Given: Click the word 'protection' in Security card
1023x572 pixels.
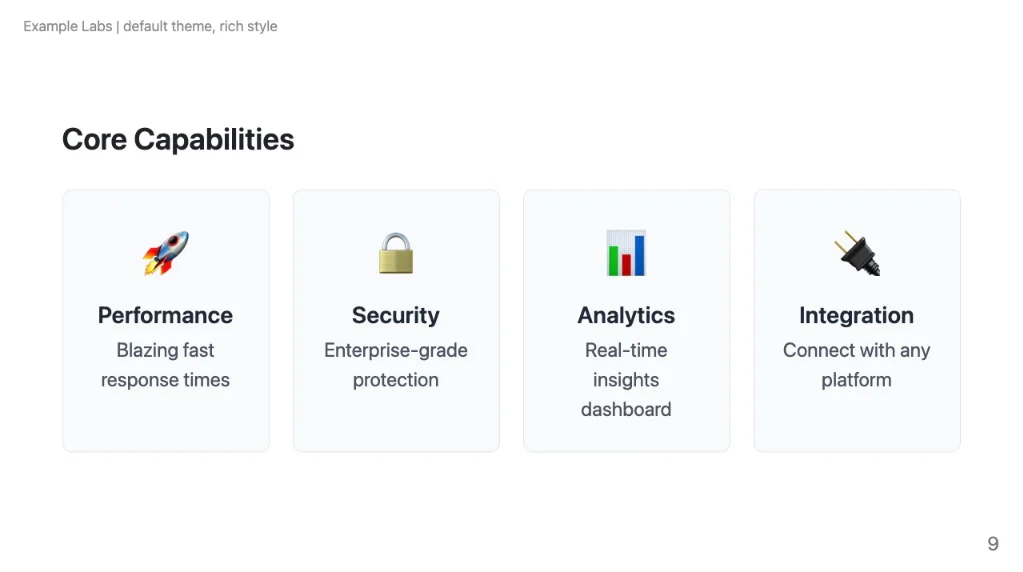Looking at the screenshot, I should click(x=396, y=380).
